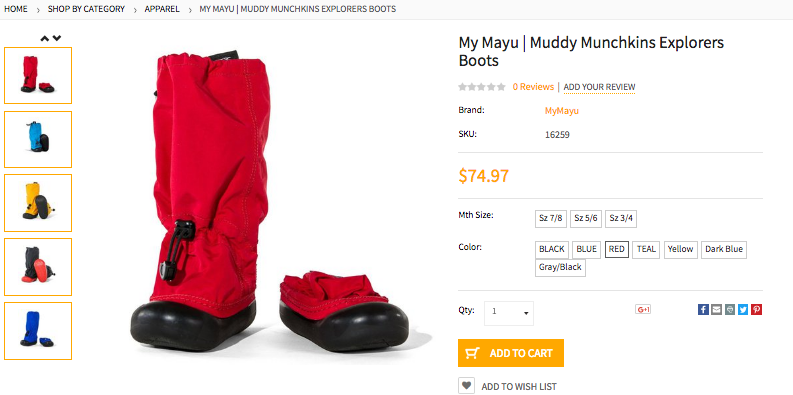The height and width of the screenshot is (395, 793).
Task: Click the print page icon
Action: click(729, 310)
